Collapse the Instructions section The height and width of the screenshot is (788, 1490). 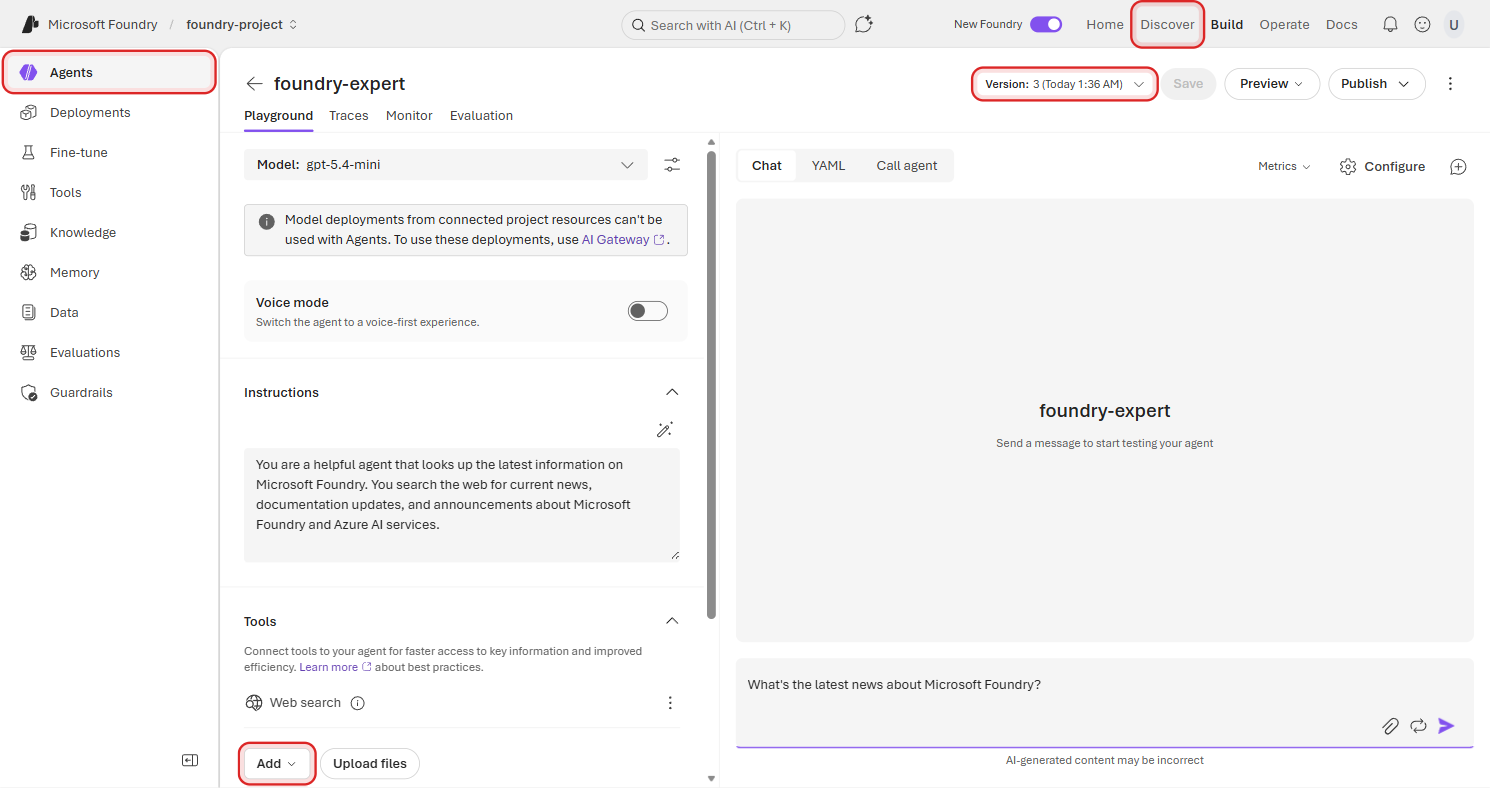coord(672,393)
